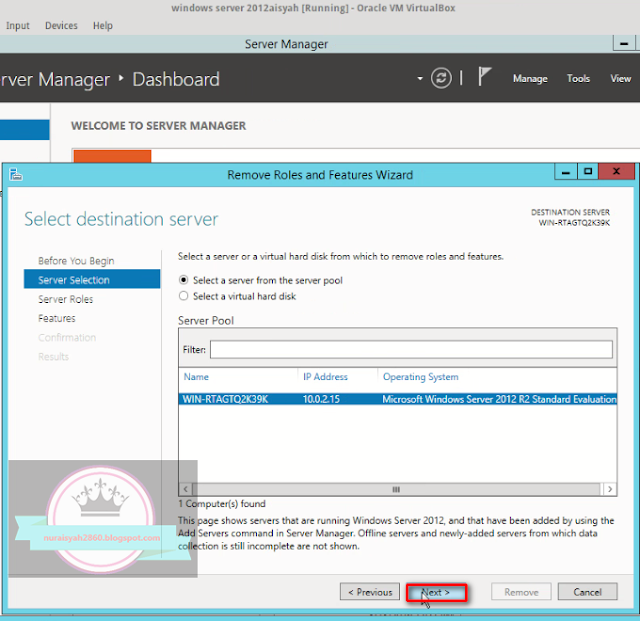Minimize the Server Manager window
This screenshot has width=640, height=621.
point(624,43)
